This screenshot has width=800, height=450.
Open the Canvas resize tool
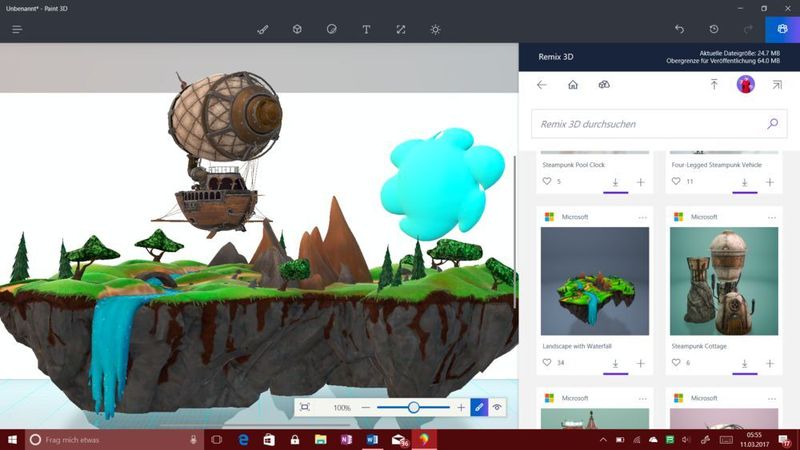tap(401, 30)
